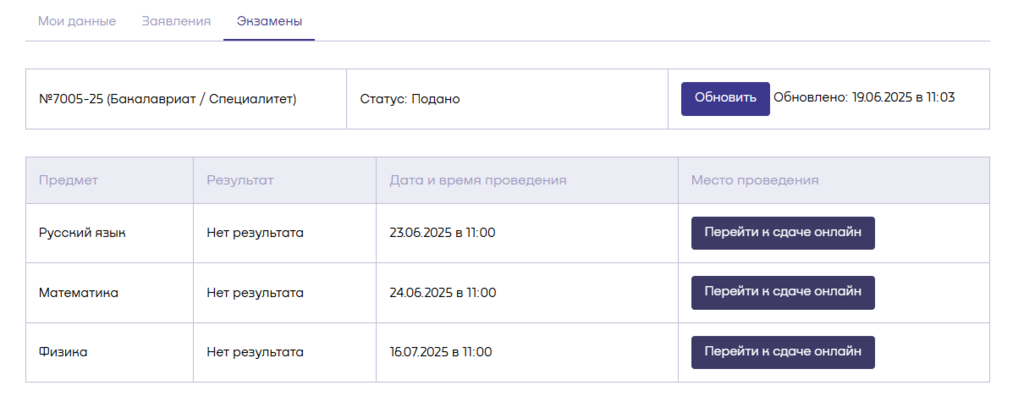Open online exam for Физика
The width and height of the screenshot is (1024, 402).
click(782, 352)
